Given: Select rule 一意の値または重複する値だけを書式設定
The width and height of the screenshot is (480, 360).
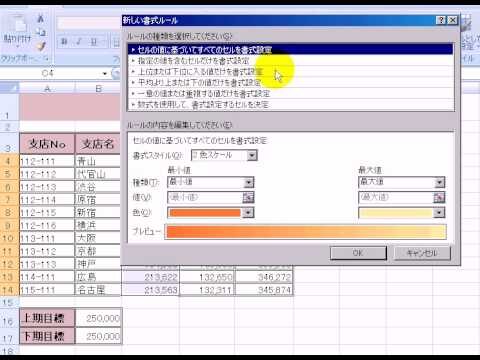Looking at the screenshot, I should [290, 94].
